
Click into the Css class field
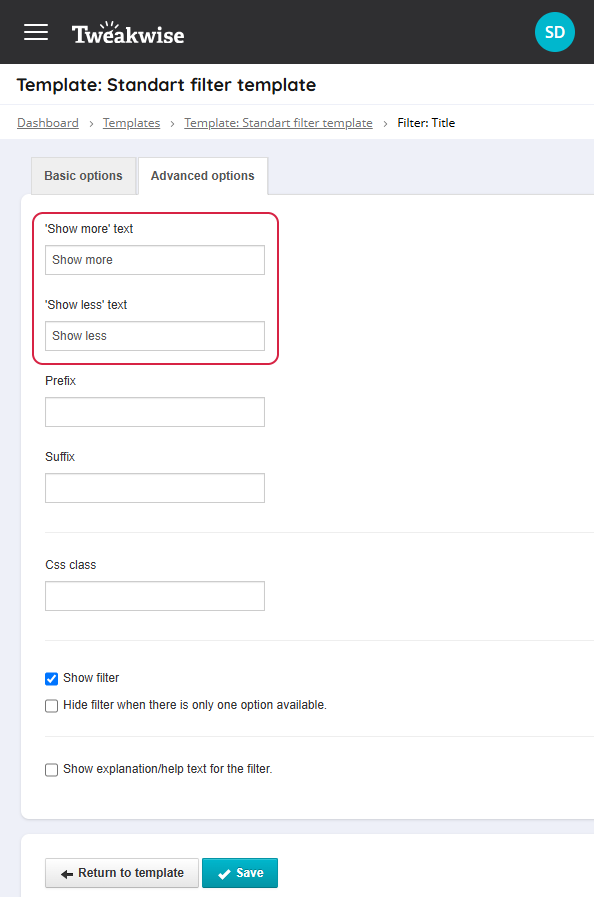155,596
